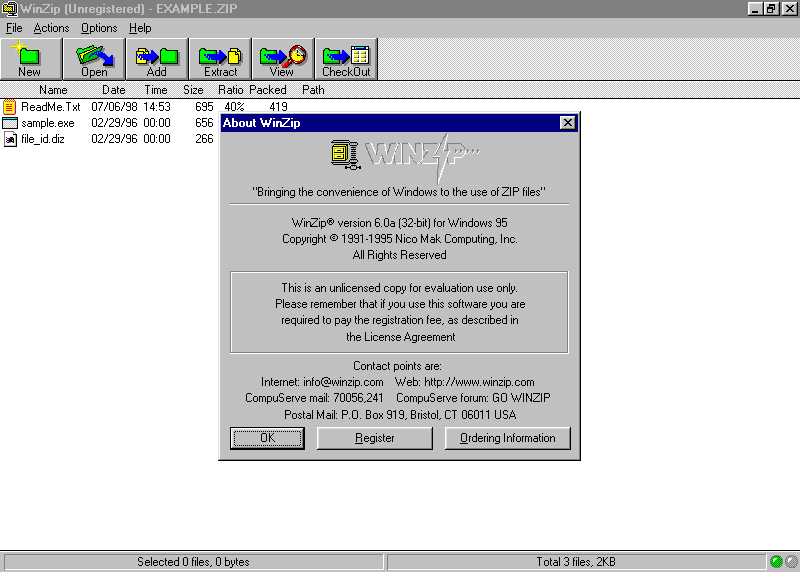Click the http://www.winzip.com web address

click(479, 382)
